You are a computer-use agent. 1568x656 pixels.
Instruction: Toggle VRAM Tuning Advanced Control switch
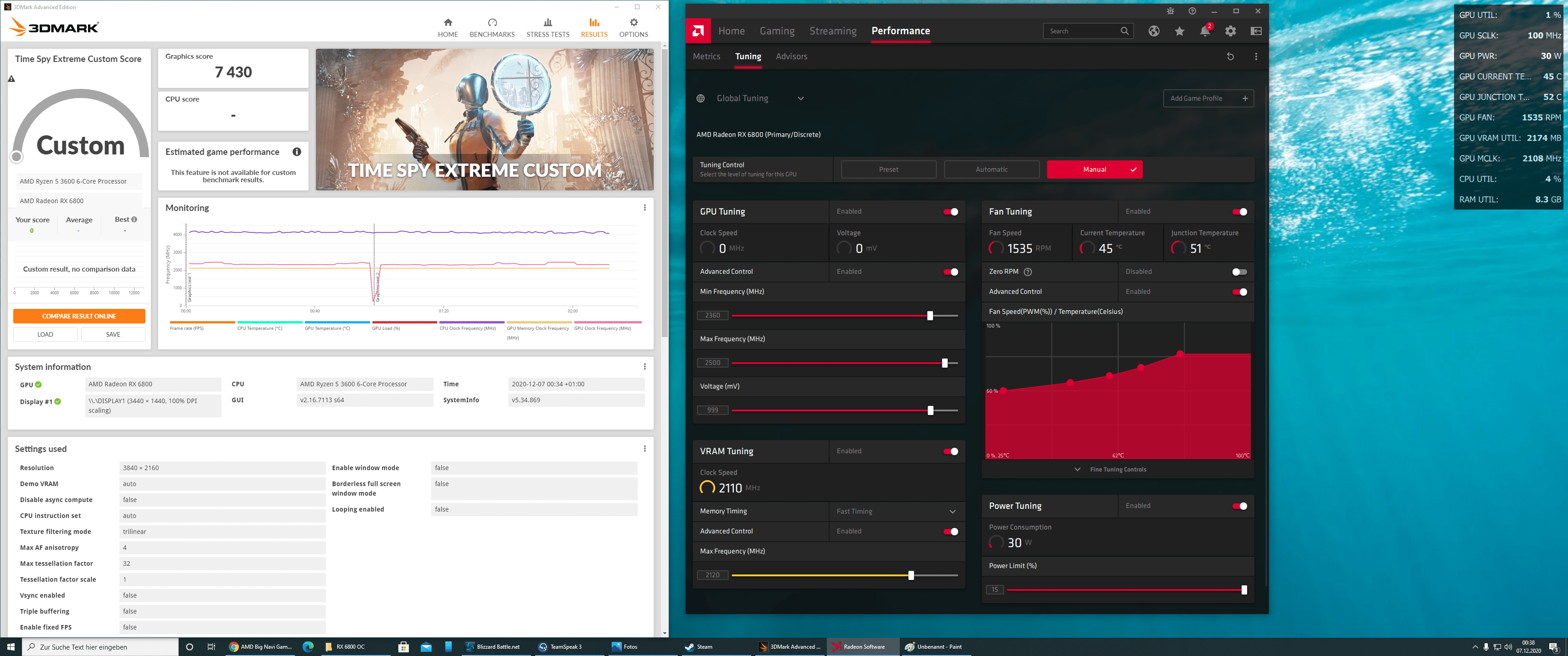tap(951, 532)
